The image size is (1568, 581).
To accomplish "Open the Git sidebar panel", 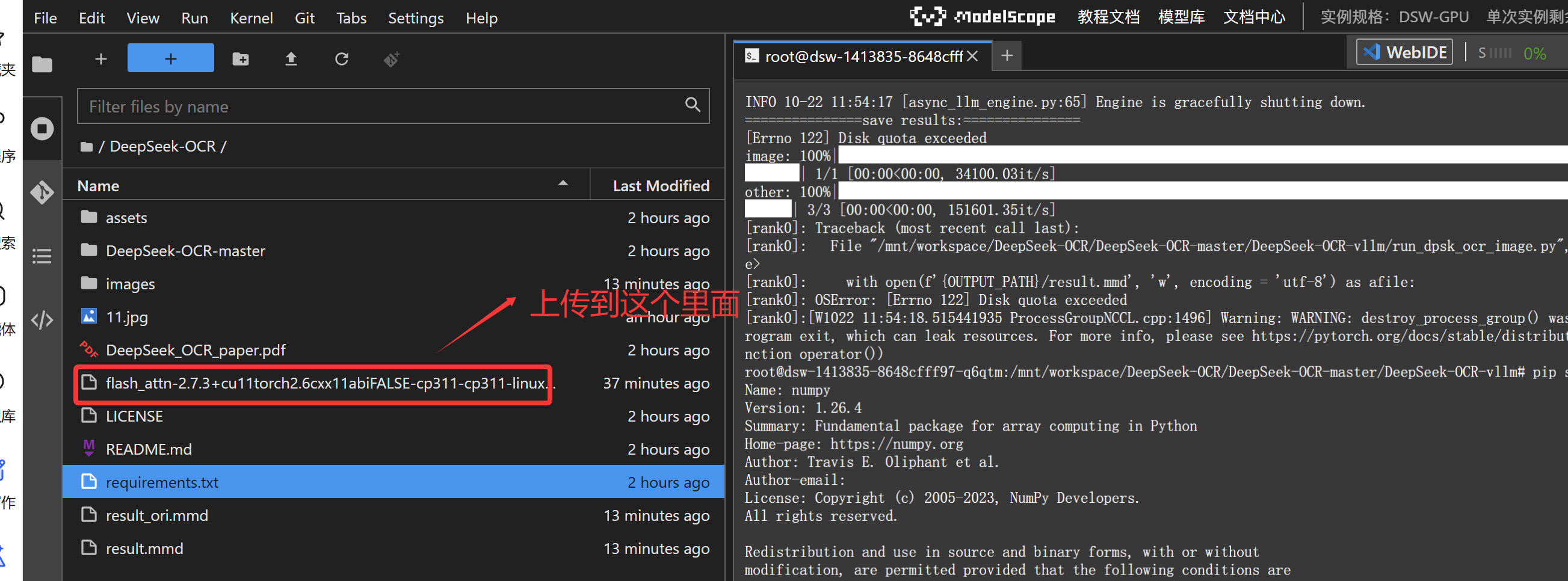I will click(42, 192).
